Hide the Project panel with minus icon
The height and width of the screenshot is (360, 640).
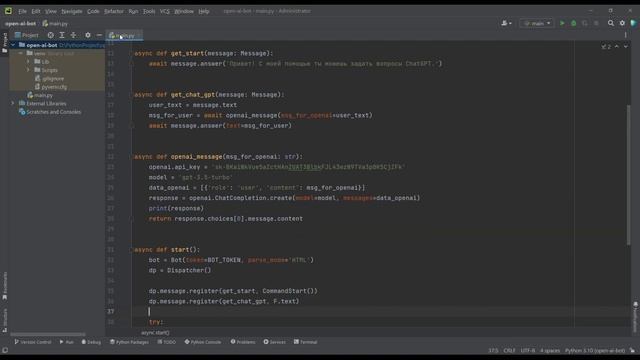99,35
